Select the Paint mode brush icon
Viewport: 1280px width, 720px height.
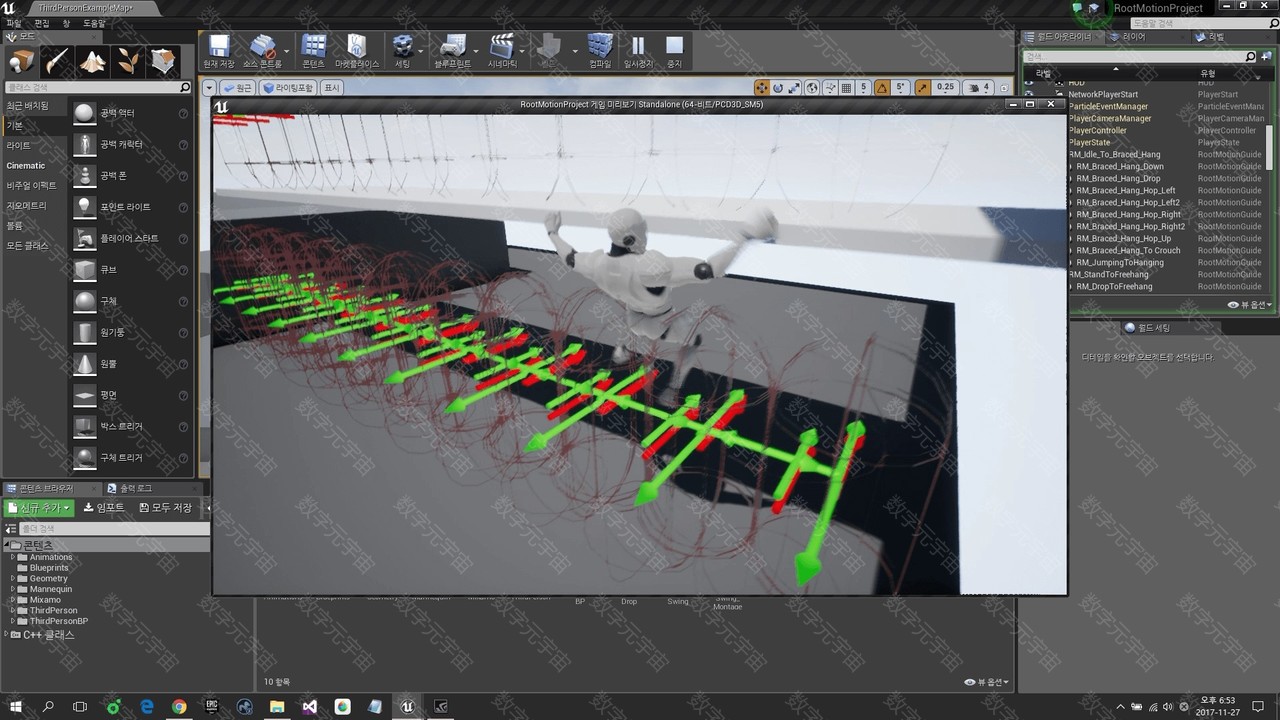57,62
